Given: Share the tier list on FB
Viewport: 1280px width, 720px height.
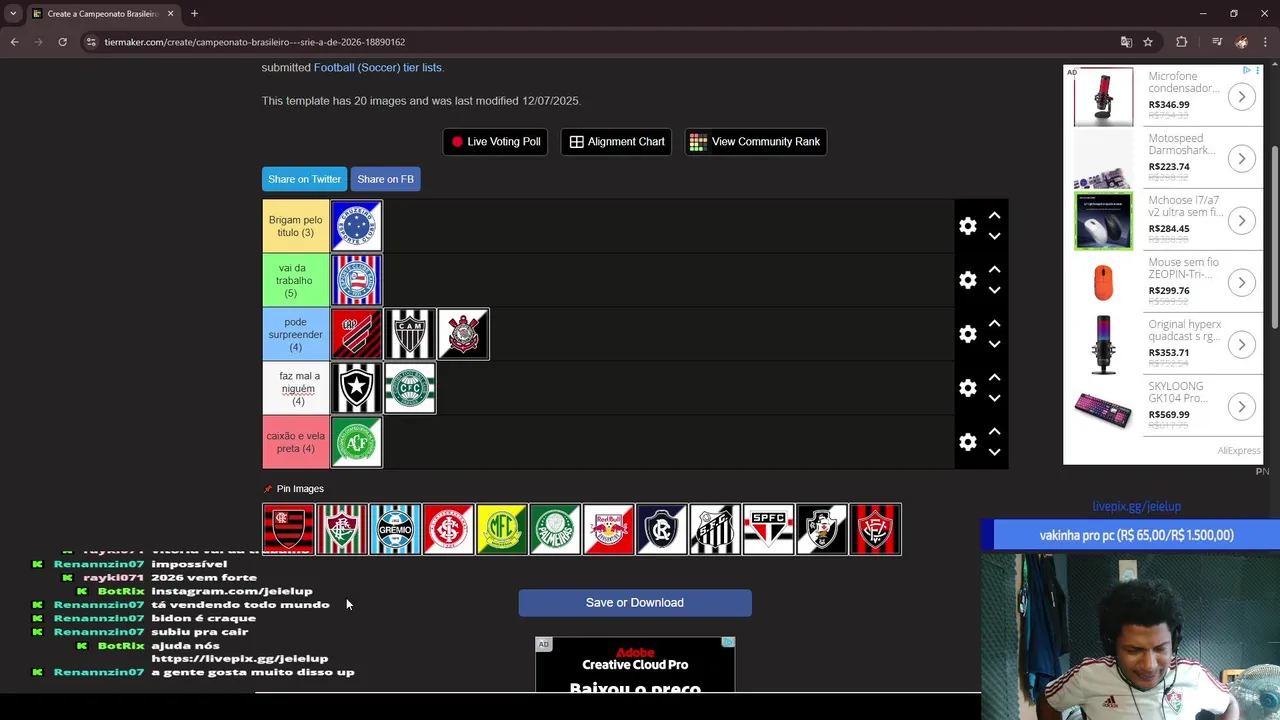Looking at the screenshot, I should pos(385,179).
